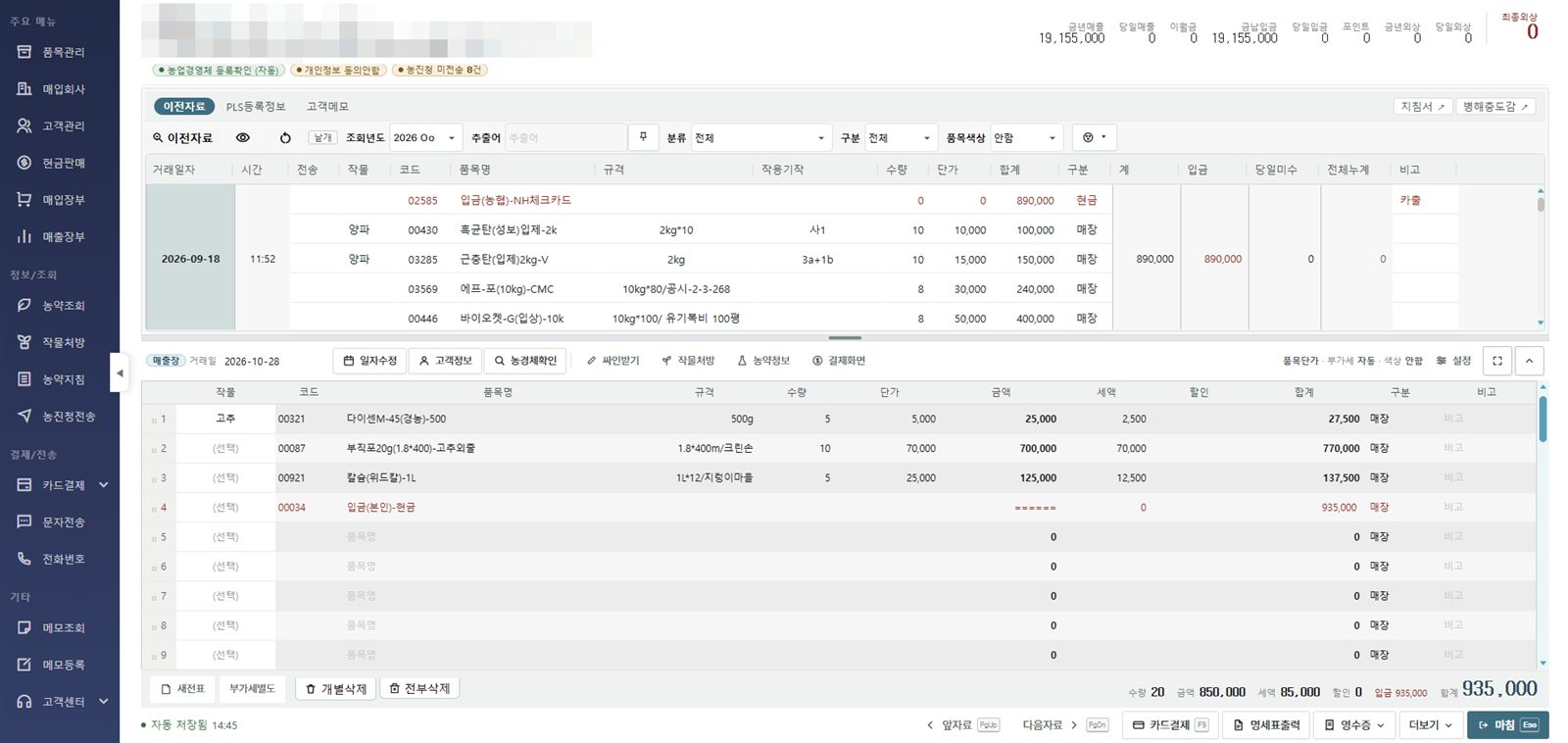Open the 품목색상 dropdown

pos(1025,138)
